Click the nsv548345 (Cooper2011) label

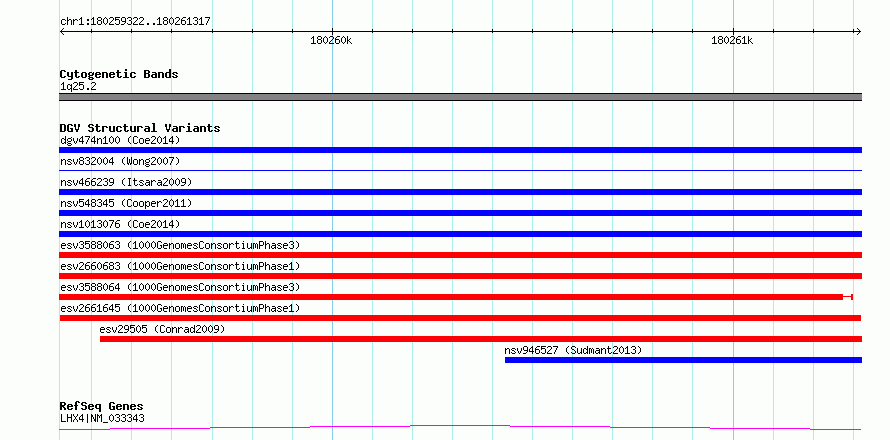click(126, 203)
